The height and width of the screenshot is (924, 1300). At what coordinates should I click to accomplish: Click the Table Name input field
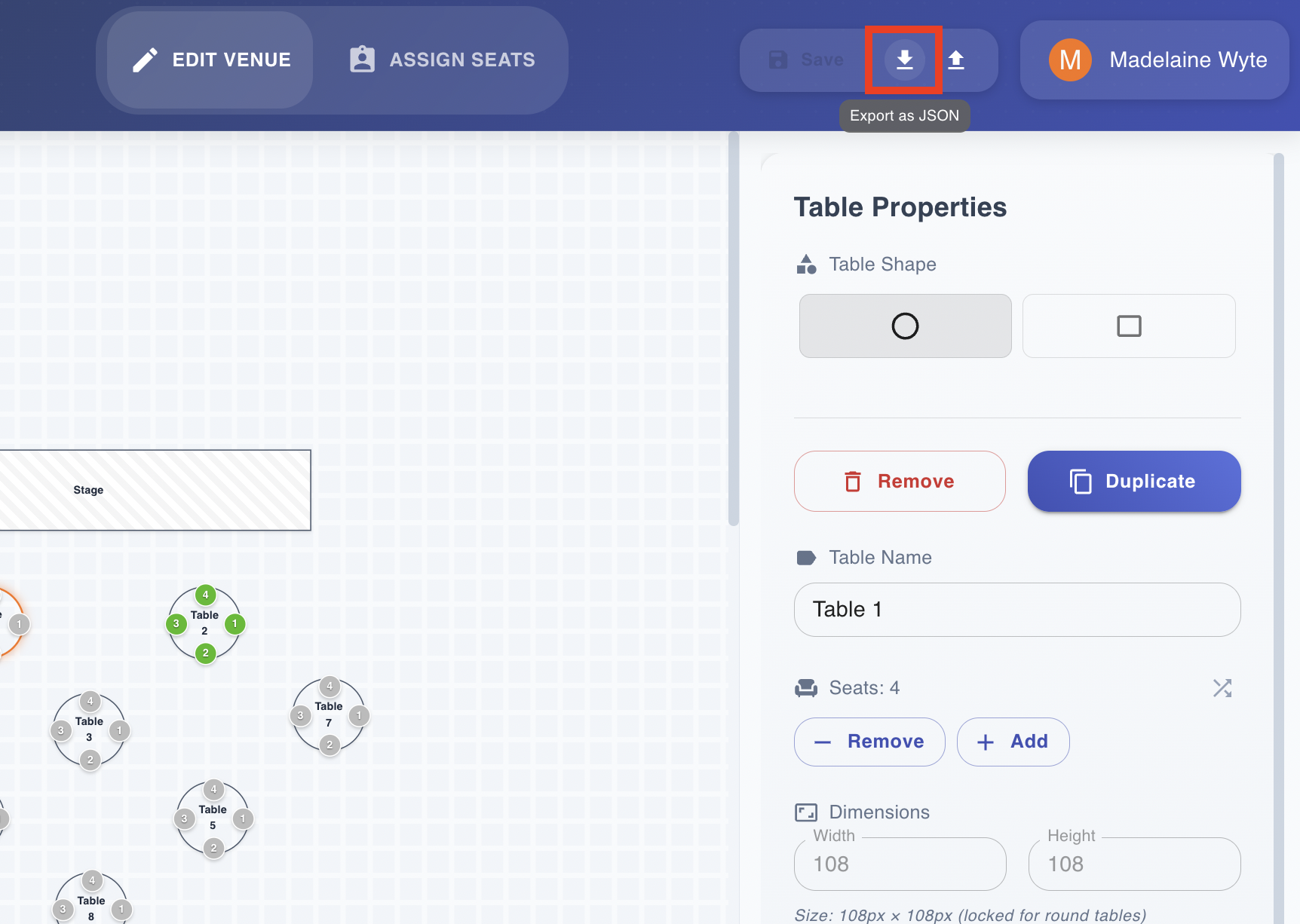pos(1017,610)
